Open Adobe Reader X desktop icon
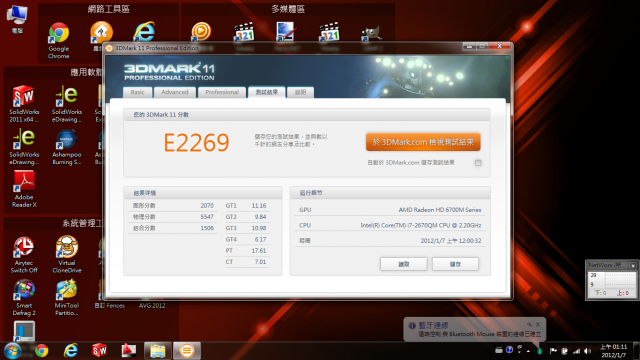Screen dimensions: 640x360 coord(24,189)
